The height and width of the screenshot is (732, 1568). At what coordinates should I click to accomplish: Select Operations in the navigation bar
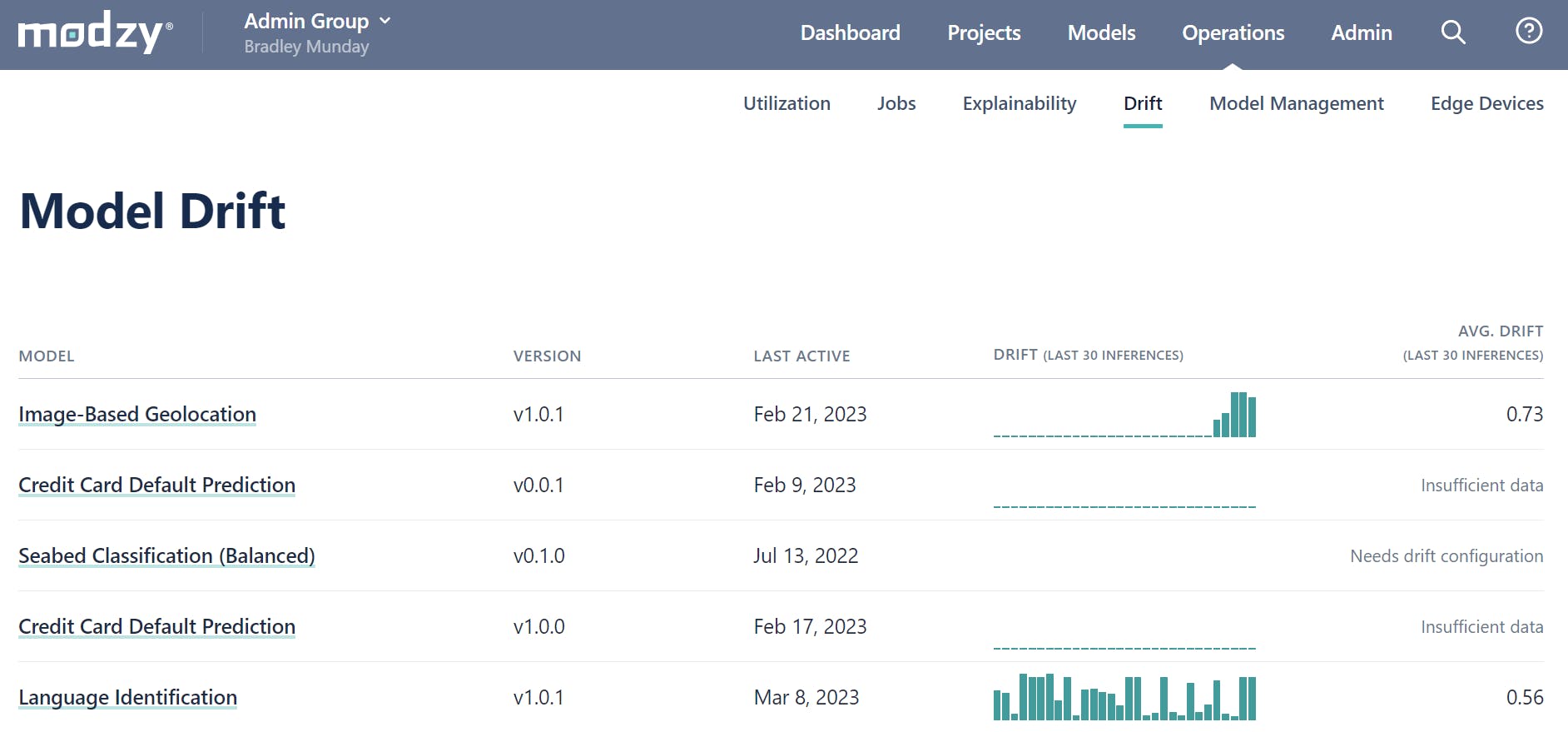[1233, 32]
